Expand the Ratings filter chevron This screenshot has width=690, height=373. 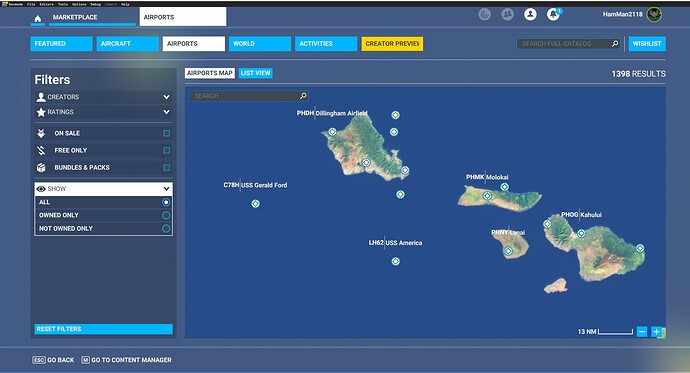coord(166,112)
